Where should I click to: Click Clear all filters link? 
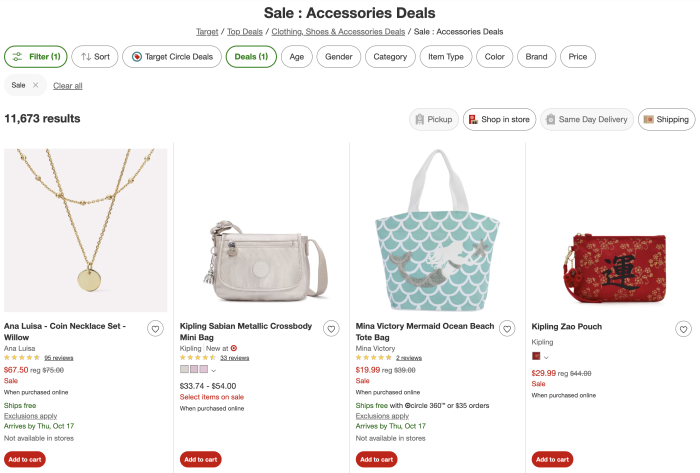coord(68,86)
